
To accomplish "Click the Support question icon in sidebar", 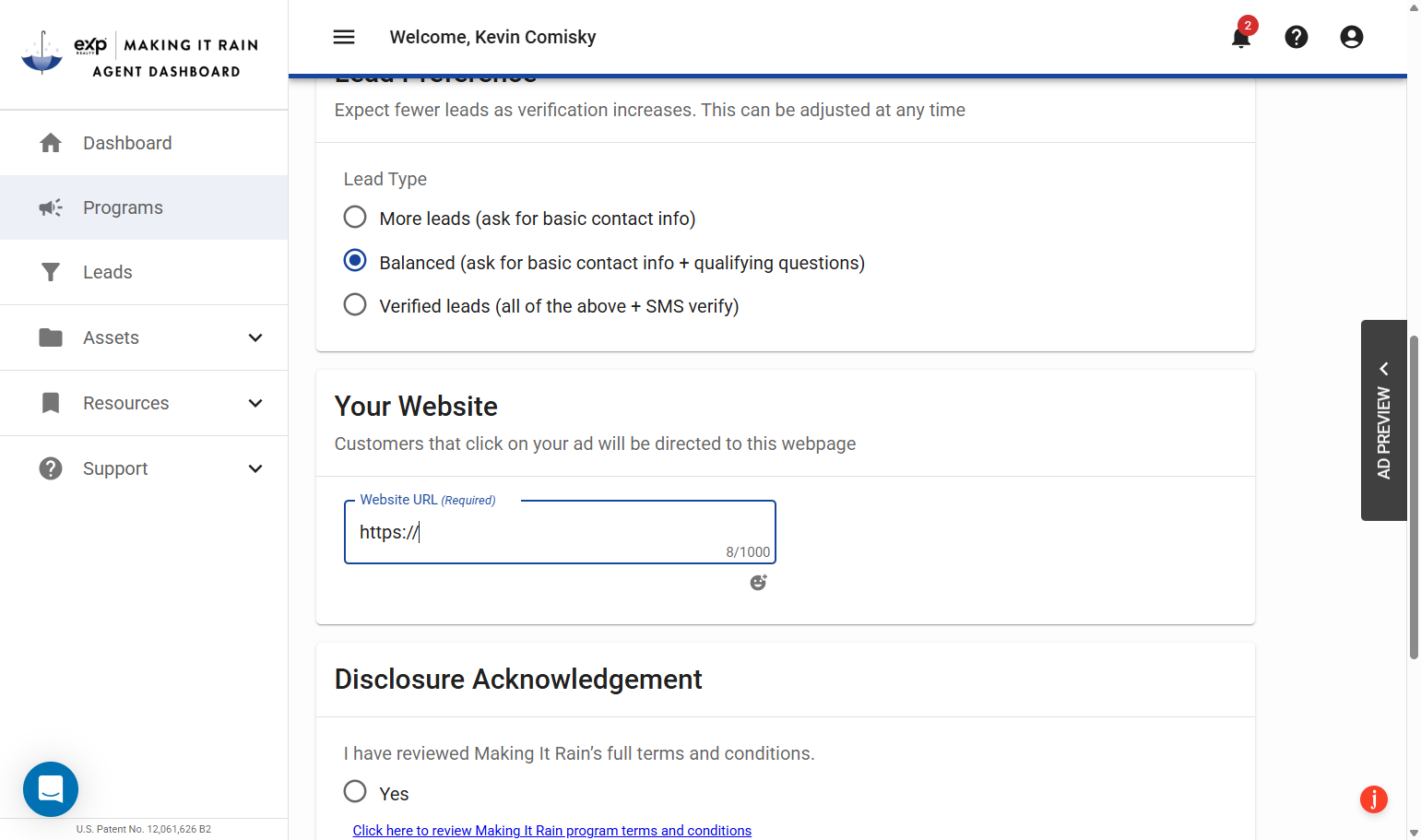I will point(51,468).
